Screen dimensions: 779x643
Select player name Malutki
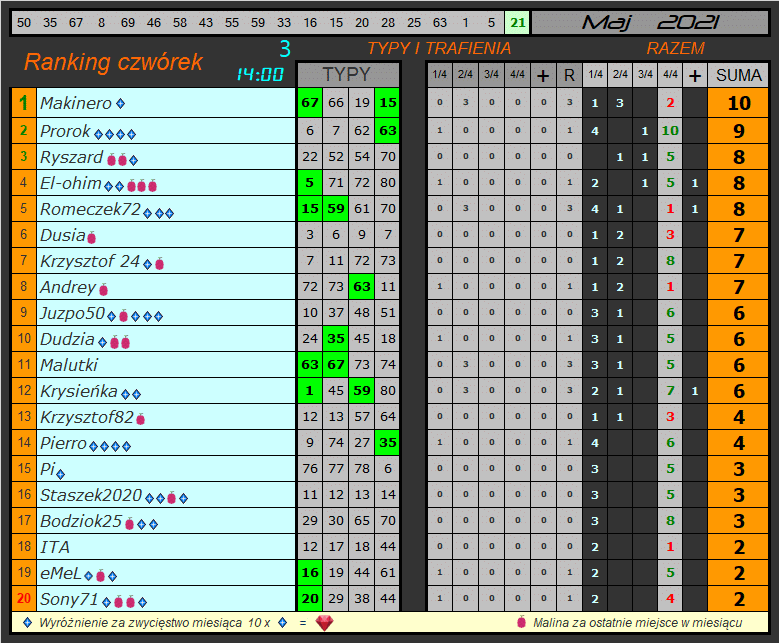point(69,365)
